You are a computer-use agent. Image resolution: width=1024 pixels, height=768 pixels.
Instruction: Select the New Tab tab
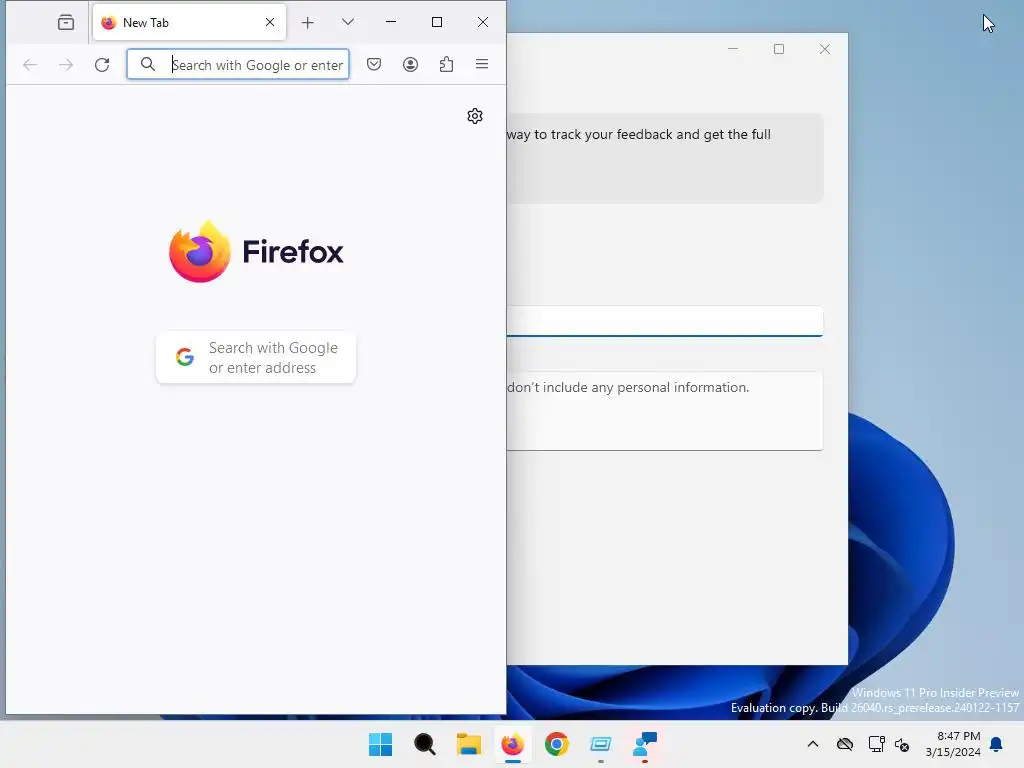coord(189,23)
